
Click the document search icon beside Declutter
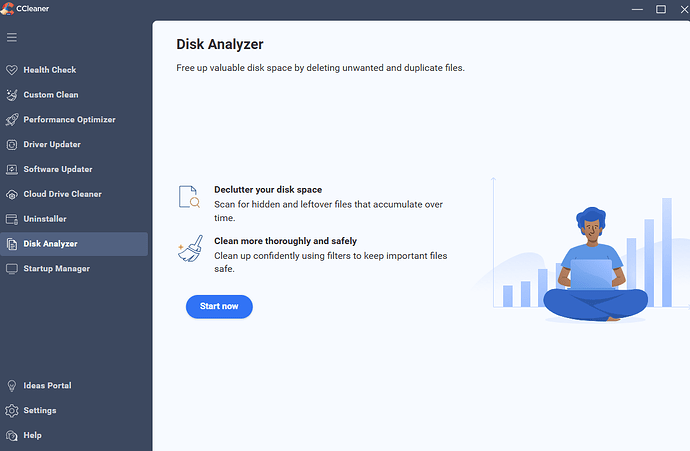point(189,197)
